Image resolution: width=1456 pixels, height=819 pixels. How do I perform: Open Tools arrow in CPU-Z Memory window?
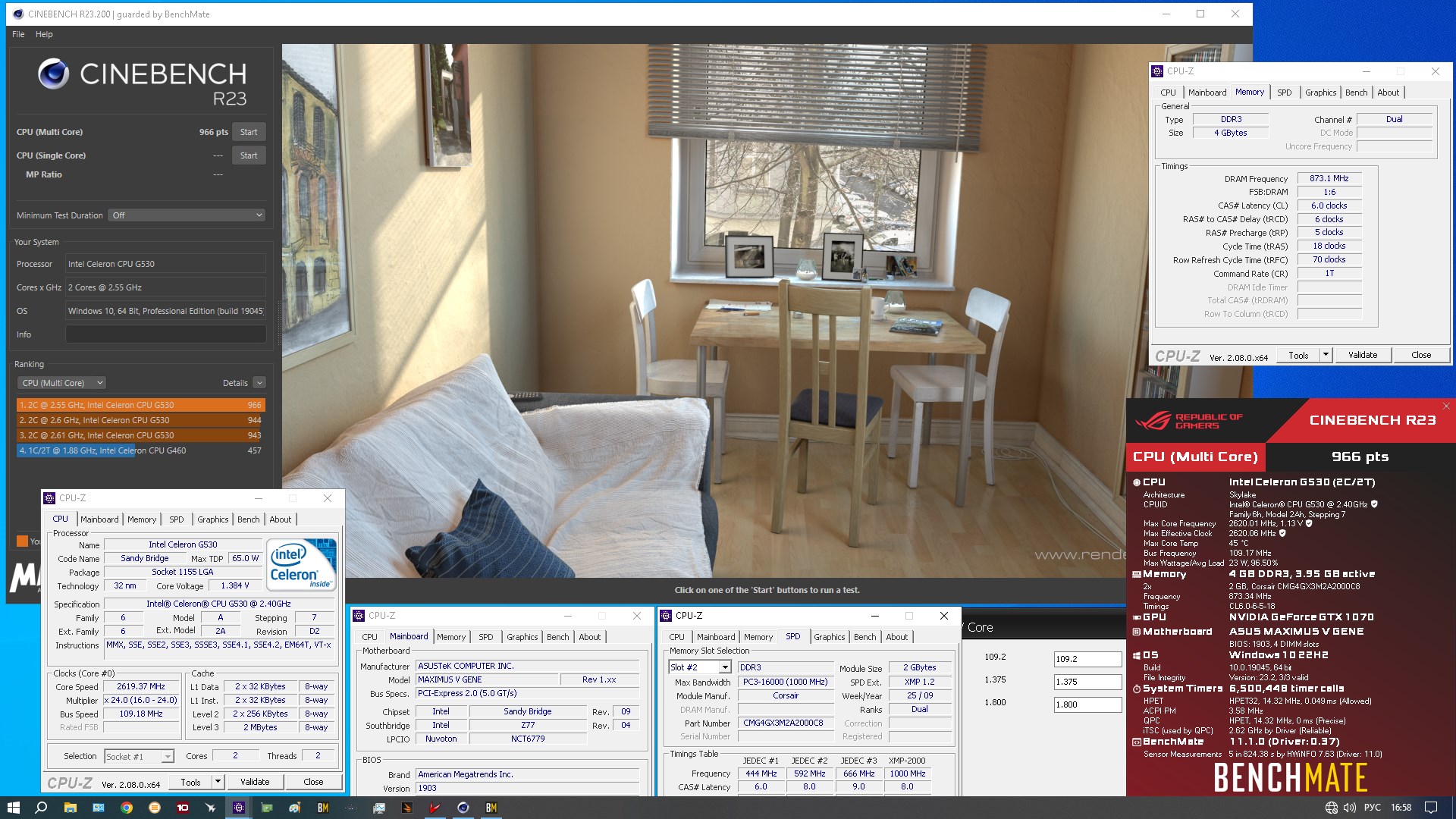[x=1326, y=355]
